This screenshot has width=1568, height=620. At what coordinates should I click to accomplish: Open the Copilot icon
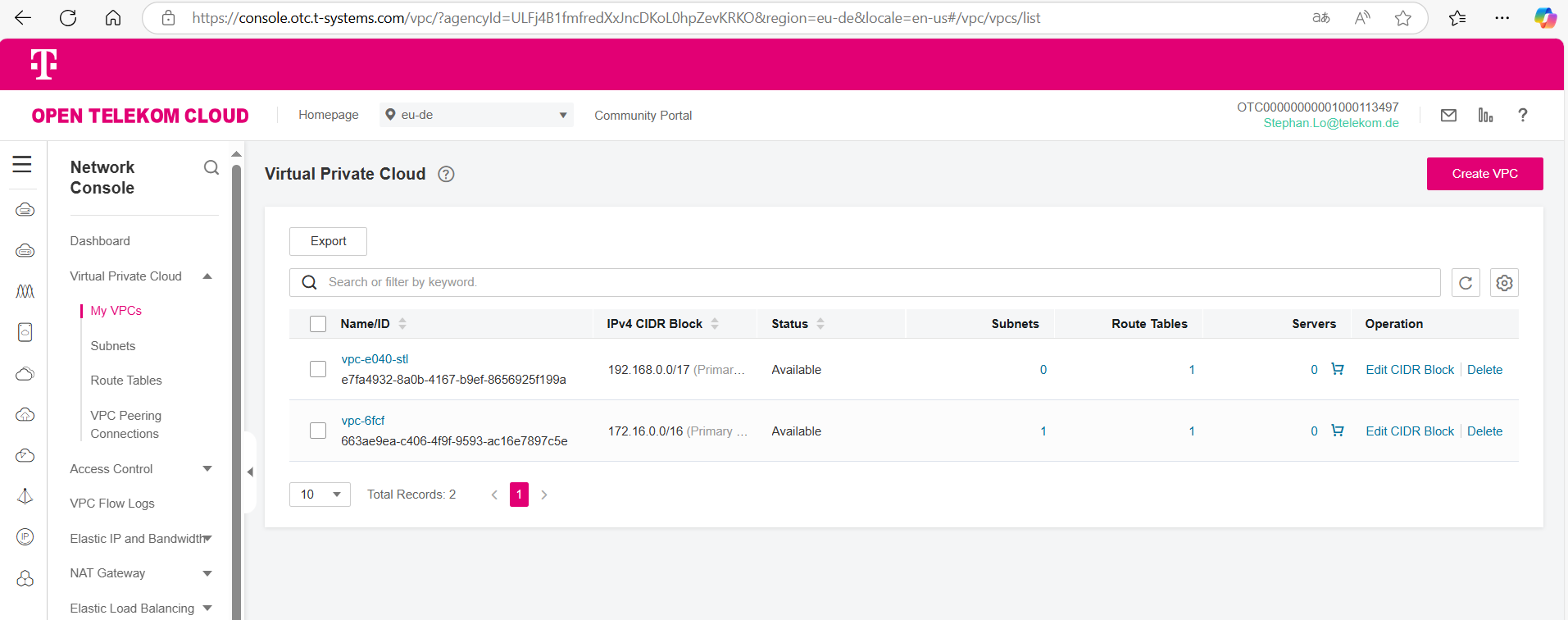tap(1545, 18)
